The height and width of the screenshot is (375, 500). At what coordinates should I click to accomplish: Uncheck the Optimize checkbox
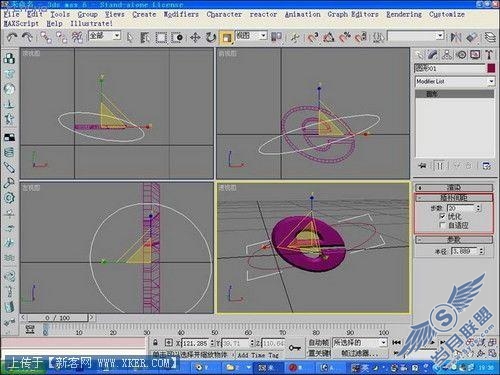tap(442, 217)
